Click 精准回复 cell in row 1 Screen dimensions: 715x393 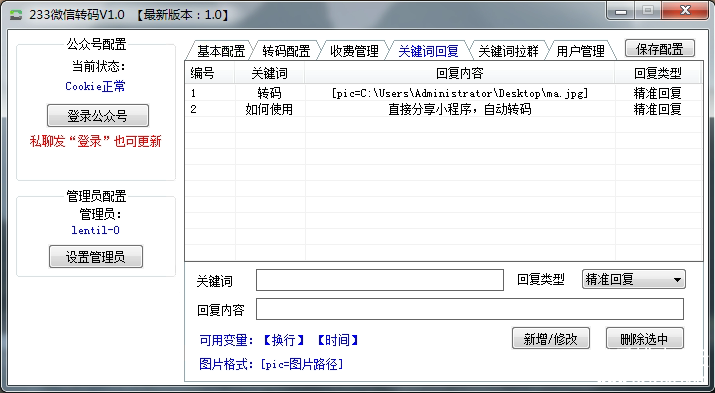click(658, 93)
